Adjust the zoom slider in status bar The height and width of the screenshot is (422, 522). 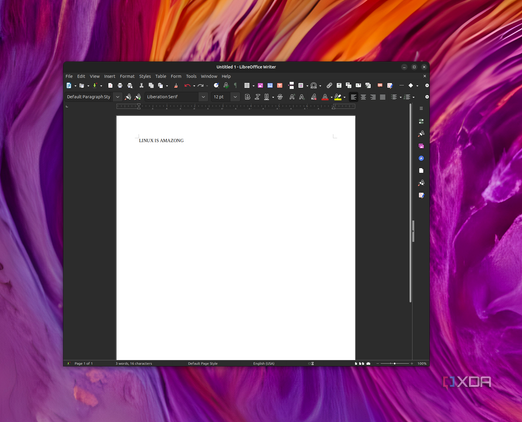pyautogui.click(x=395, y=364)
